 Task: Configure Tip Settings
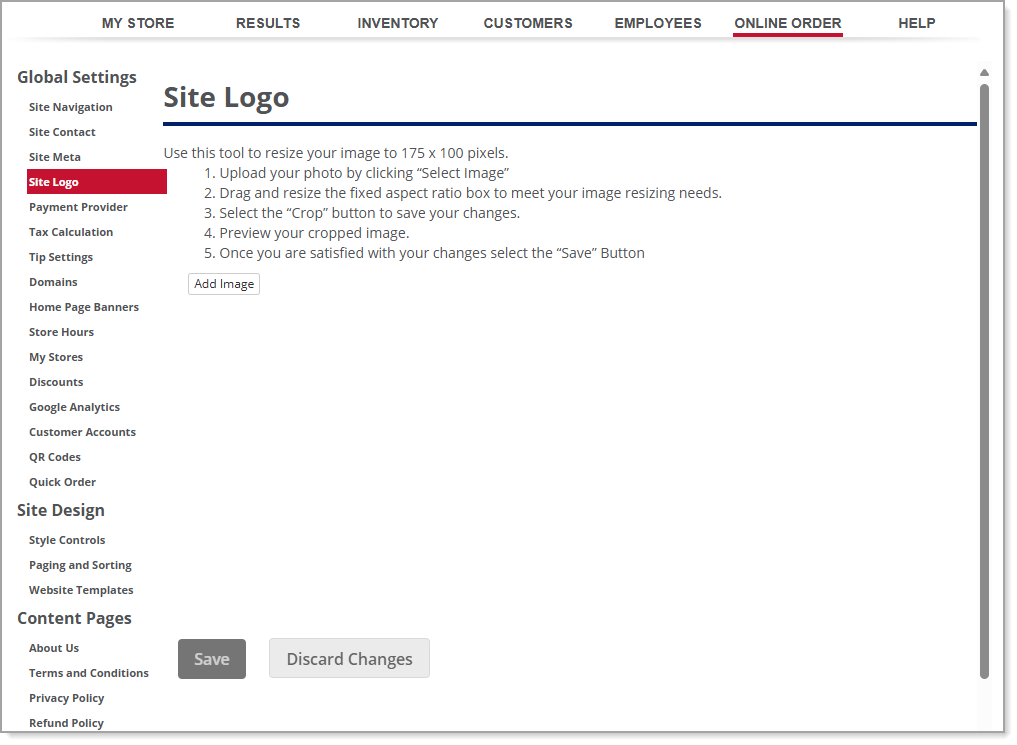[x=61, y=257]
